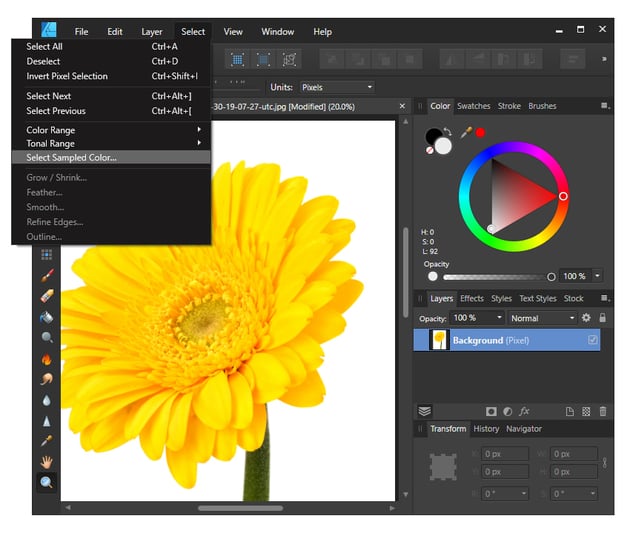Add new layer page icon

point(570,411)
